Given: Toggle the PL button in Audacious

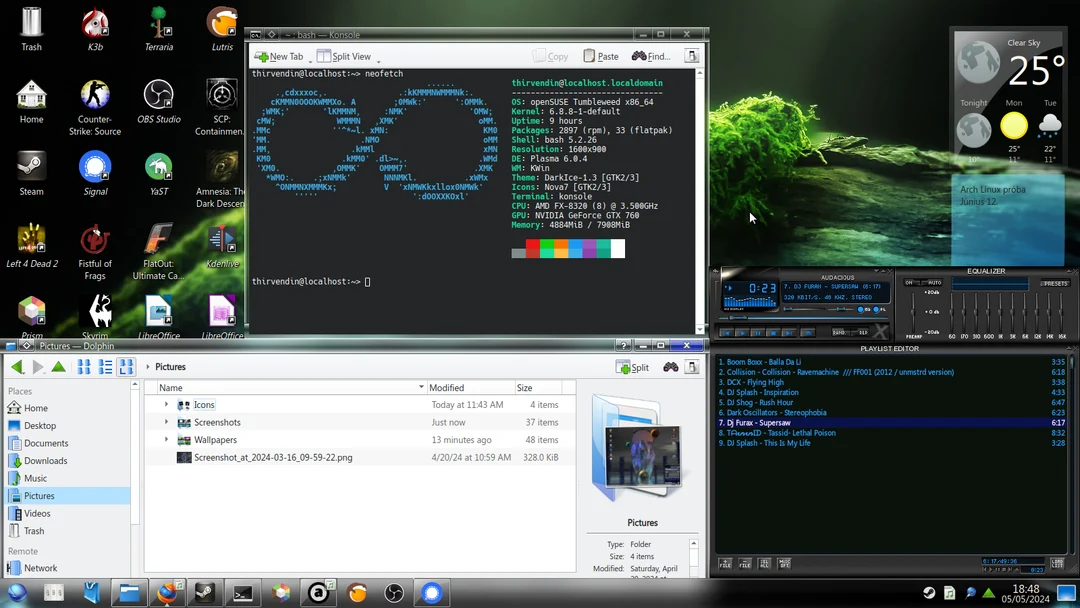Looking at the screenshot, I should click(x=877, y=309).
